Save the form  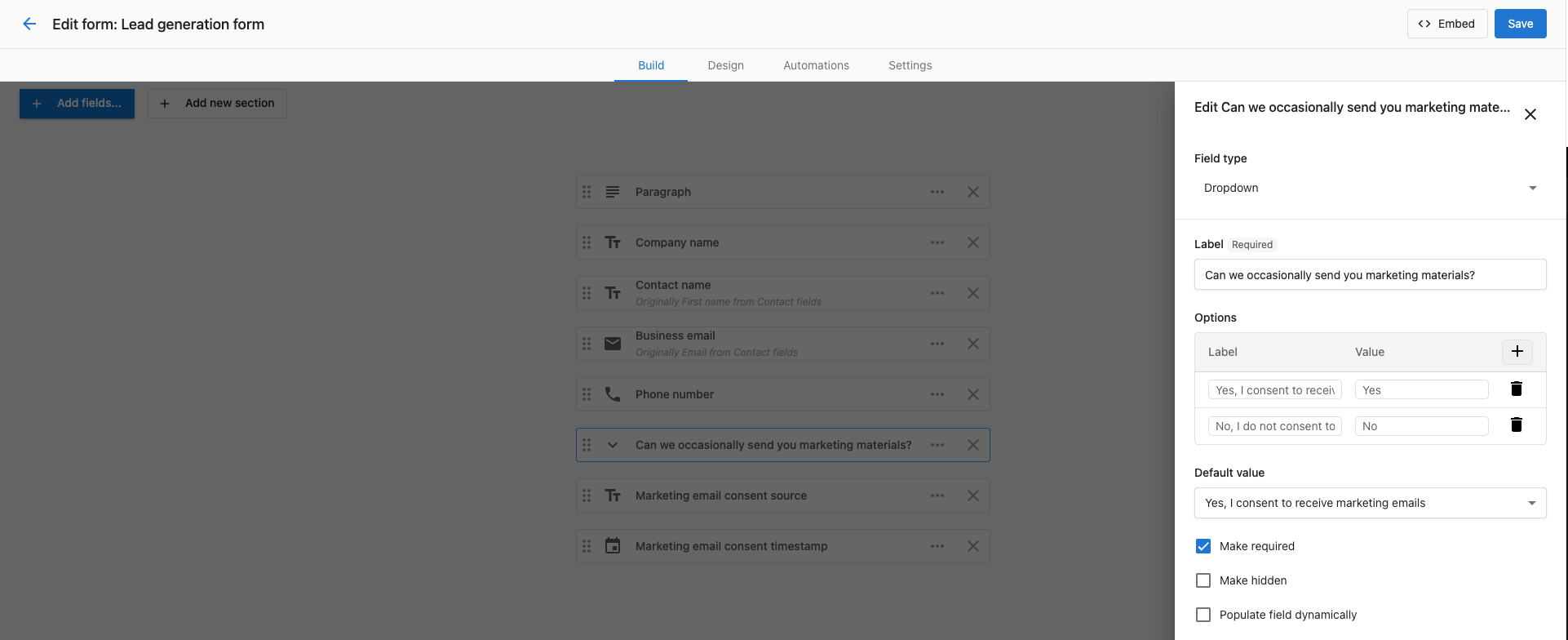(1521, 24)
